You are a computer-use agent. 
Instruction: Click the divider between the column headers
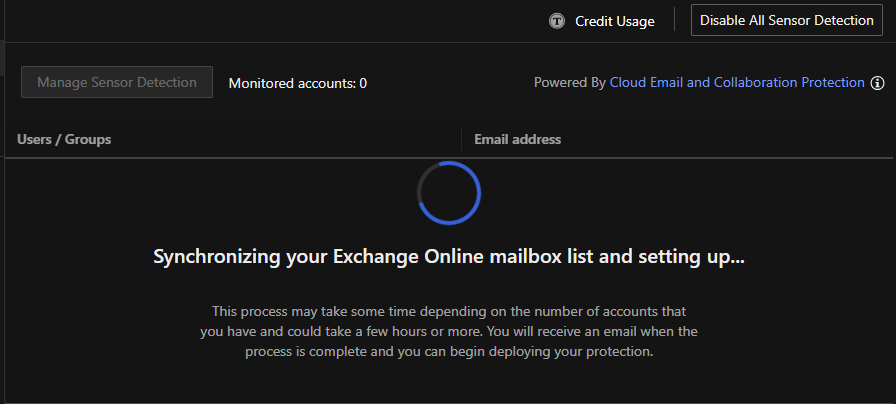point(460,139)
